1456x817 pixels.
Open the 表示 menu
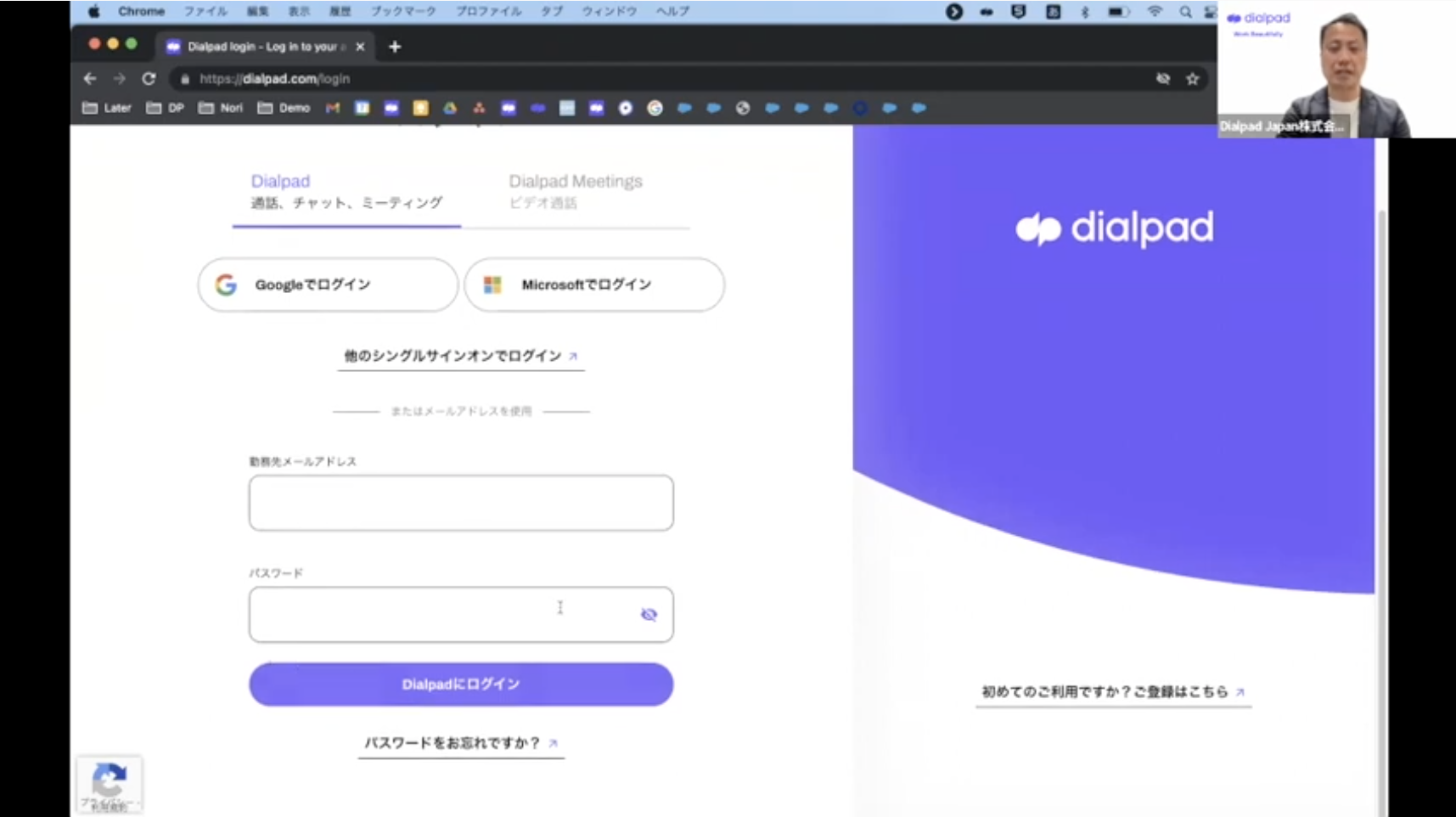tap(299, 11)
